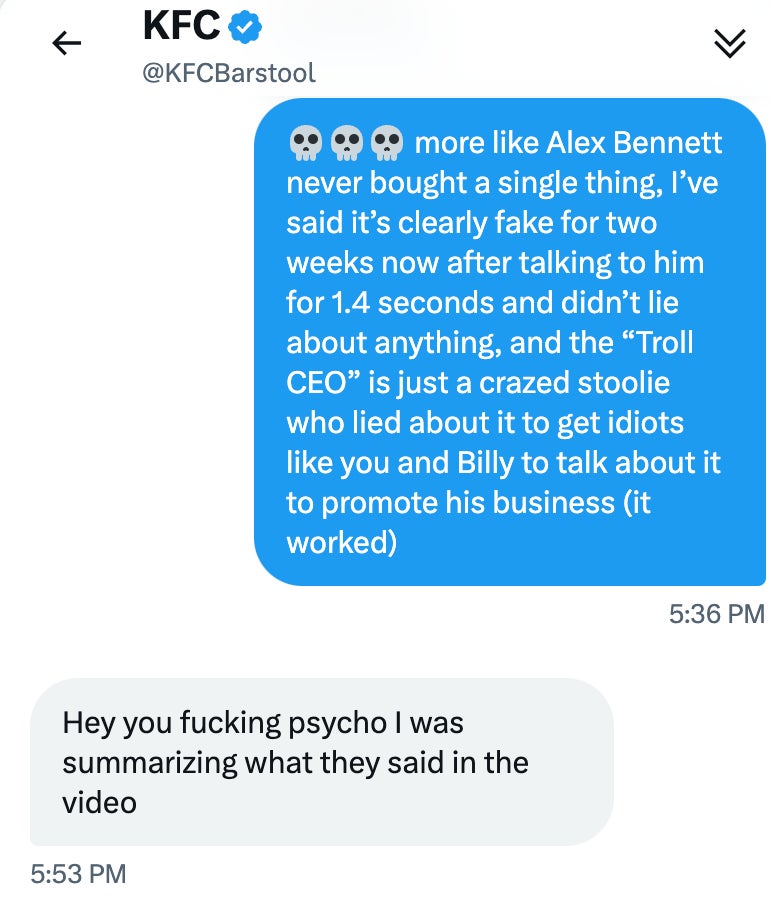Select the blue sent message bubble
The width and height of the screenshot is (770, 922).
(510, 342)
